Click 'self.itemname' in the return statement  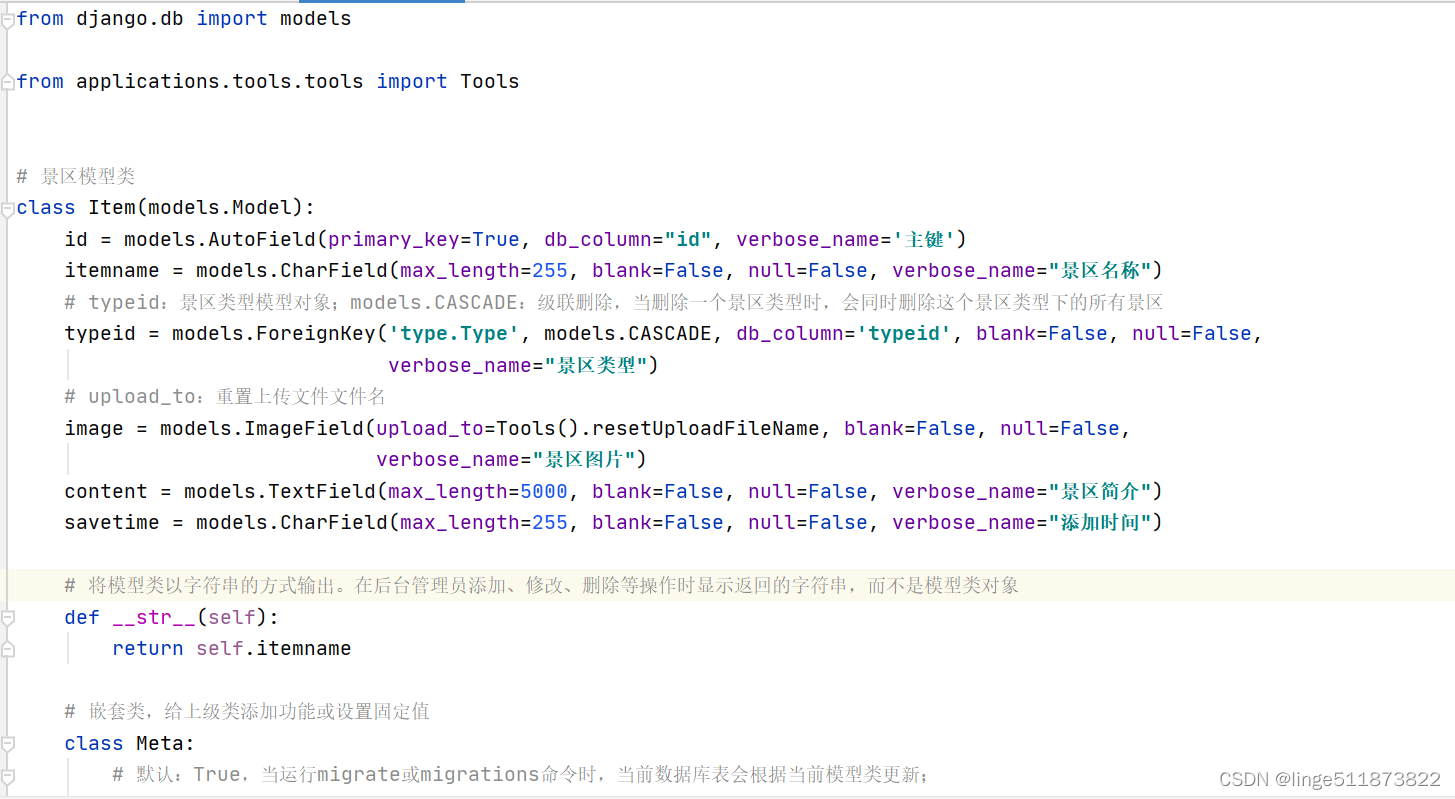point(274,649)
